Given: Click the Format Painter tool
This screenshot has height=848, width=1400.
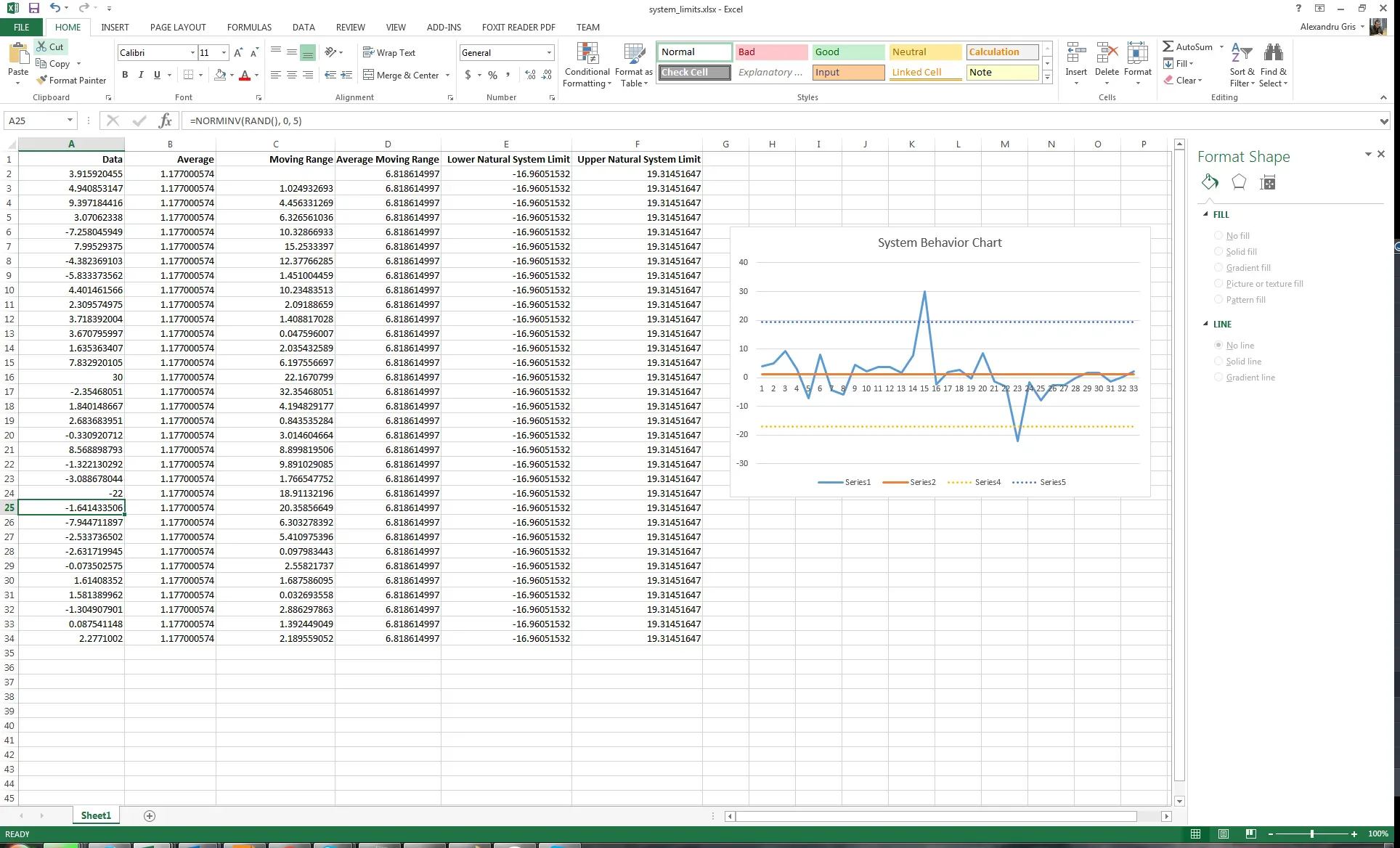Looking at the screenshot, I should pos(71,80).
